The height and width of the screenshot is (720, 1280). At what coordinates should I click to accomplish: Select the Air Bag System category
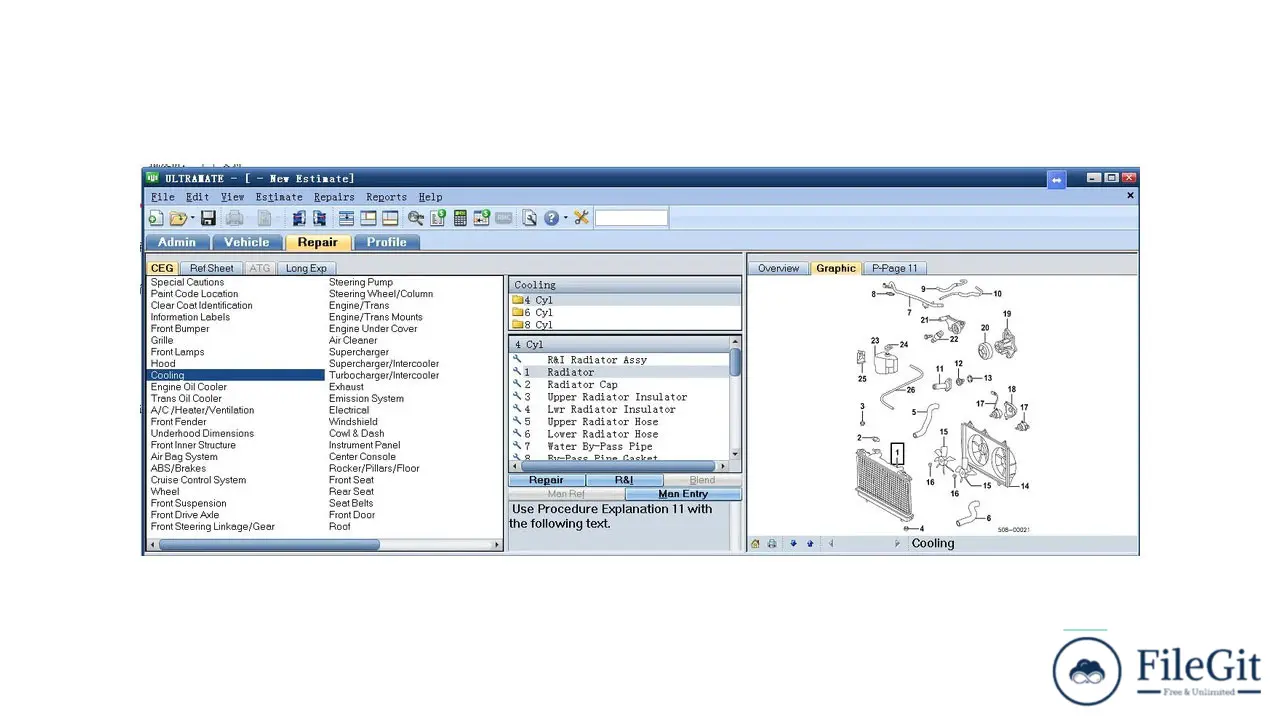tap(184, 457)
